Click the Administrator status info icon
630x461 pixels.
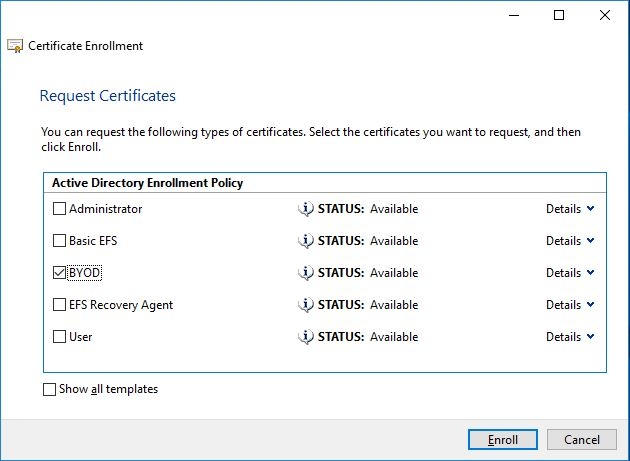(306, 209)
